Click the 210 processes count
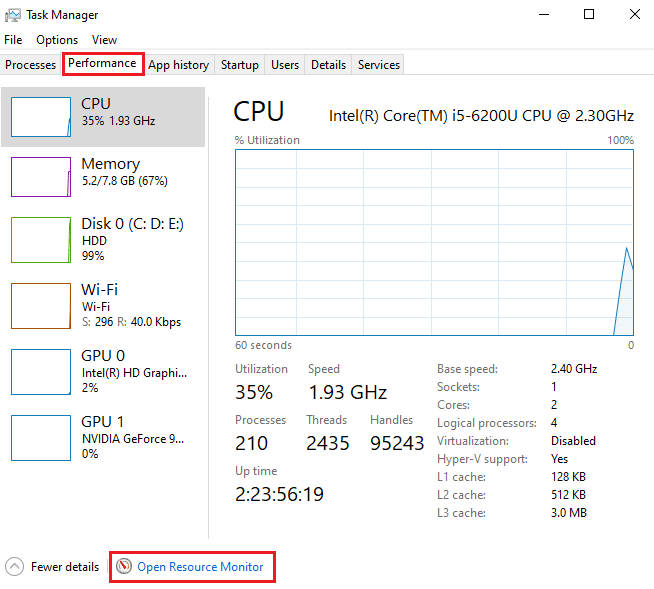The height and width of the screenshot is (589, 654). point(252,443)
